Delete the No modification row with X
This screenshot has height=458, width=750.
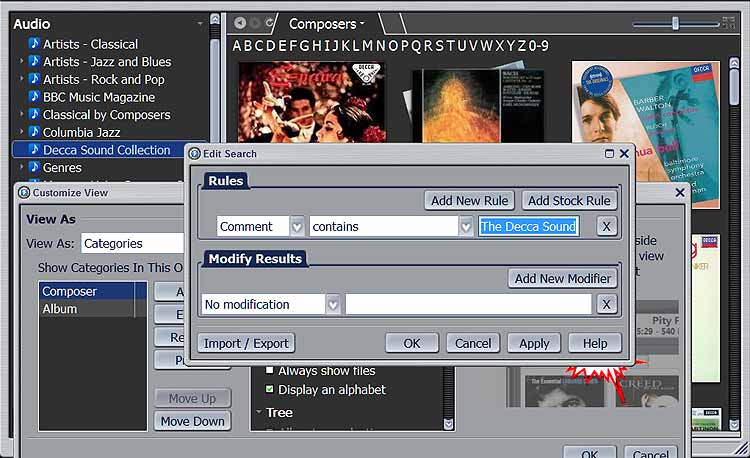[x=606, y=304]
